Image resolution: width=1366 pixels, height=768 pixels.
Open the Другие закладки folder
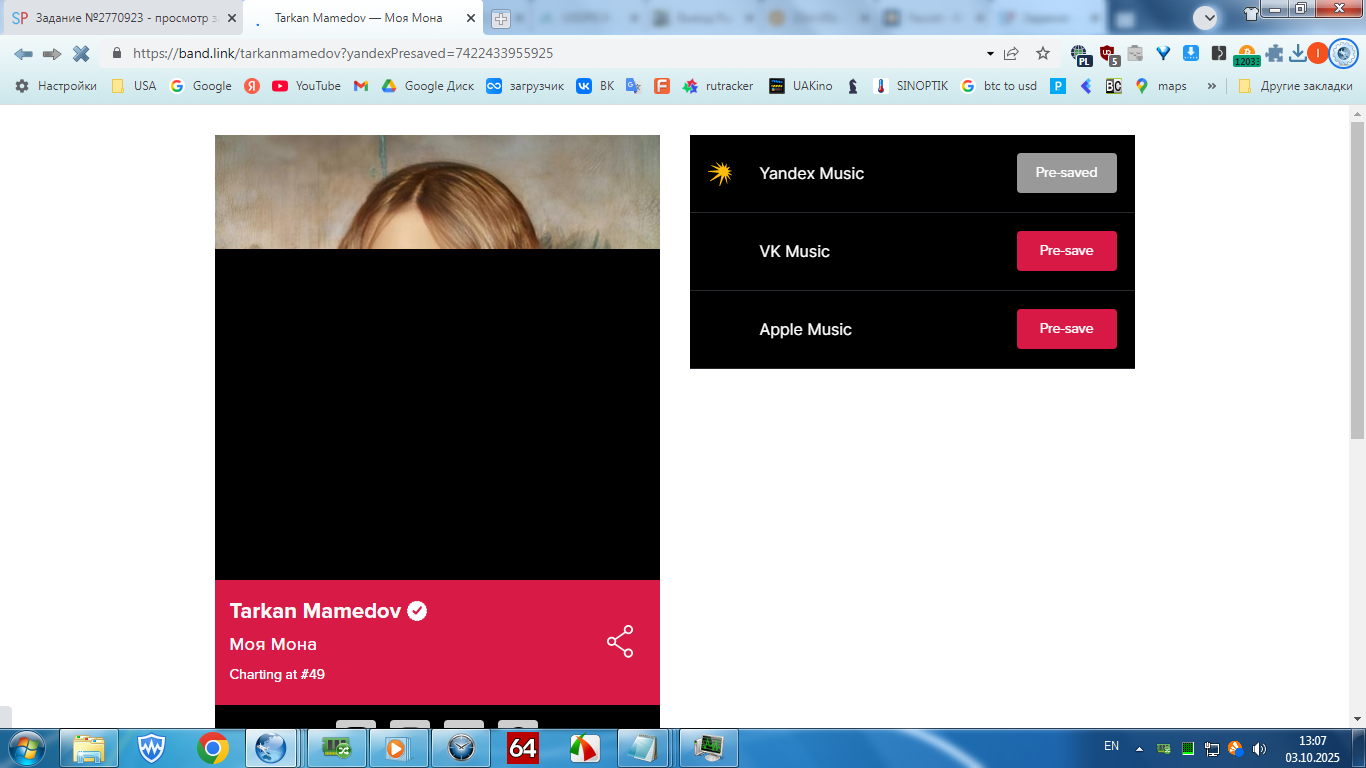[1295, 86]
